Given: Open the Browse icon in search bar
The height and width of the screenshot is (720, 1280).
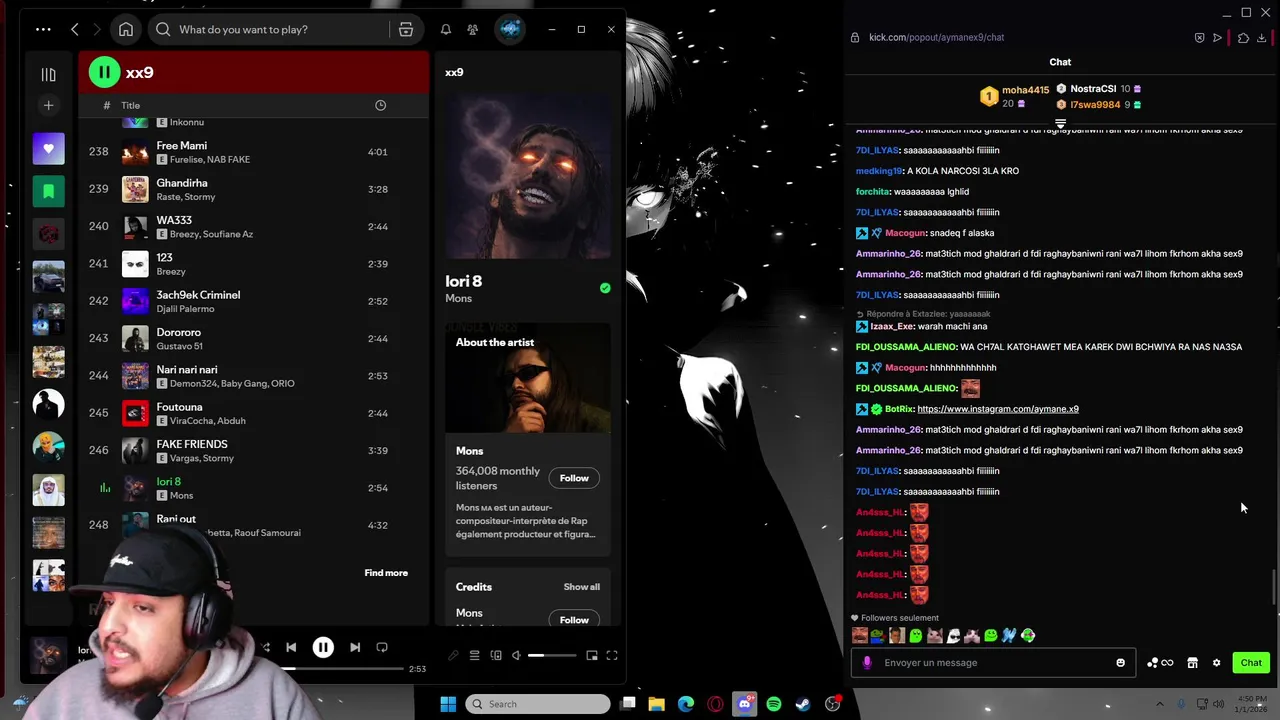Looking at the screenshot, I should (405, 29).
